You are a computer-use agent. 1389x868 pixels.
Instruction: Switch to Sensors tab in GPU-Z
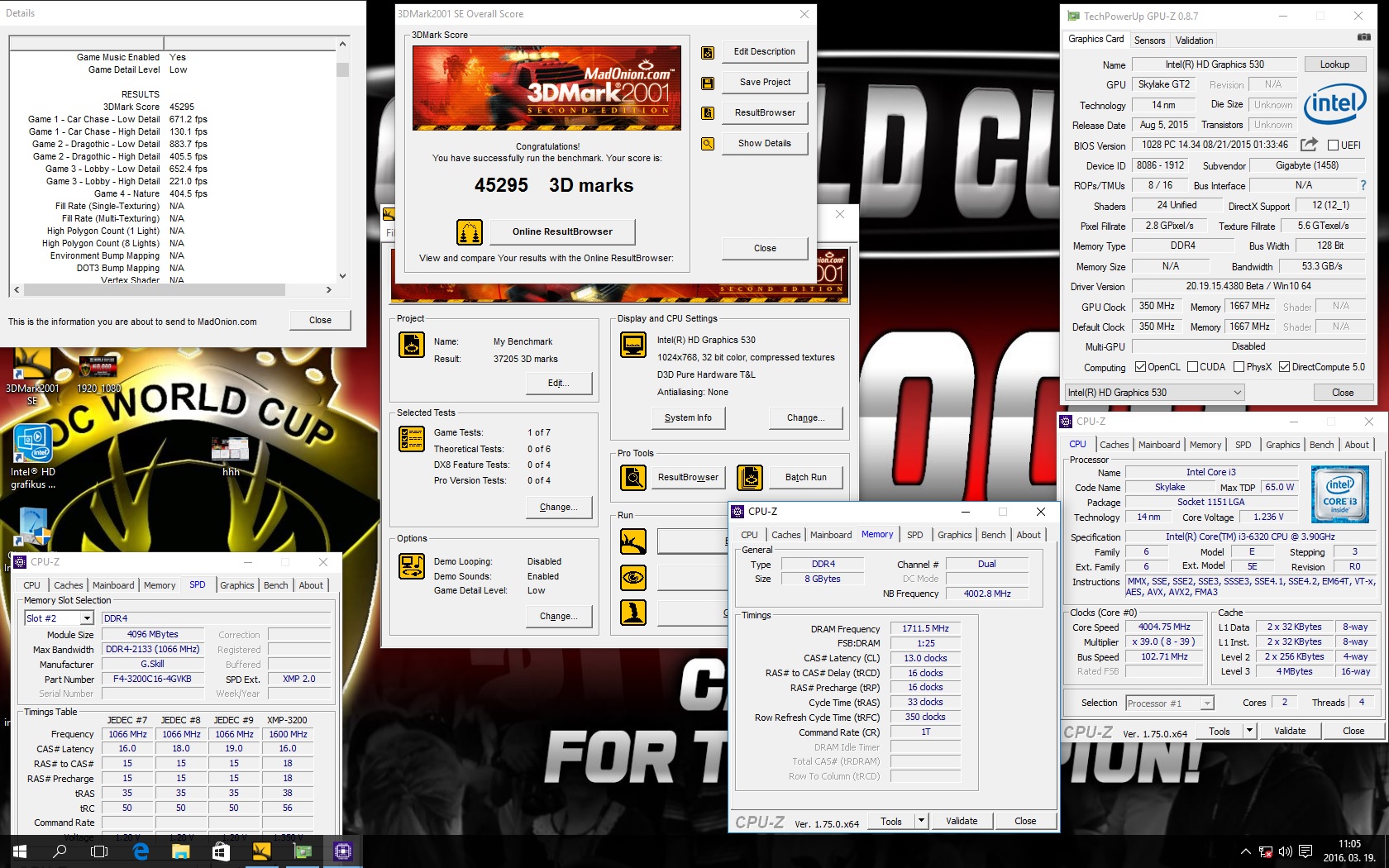(x=1149, y=41)
